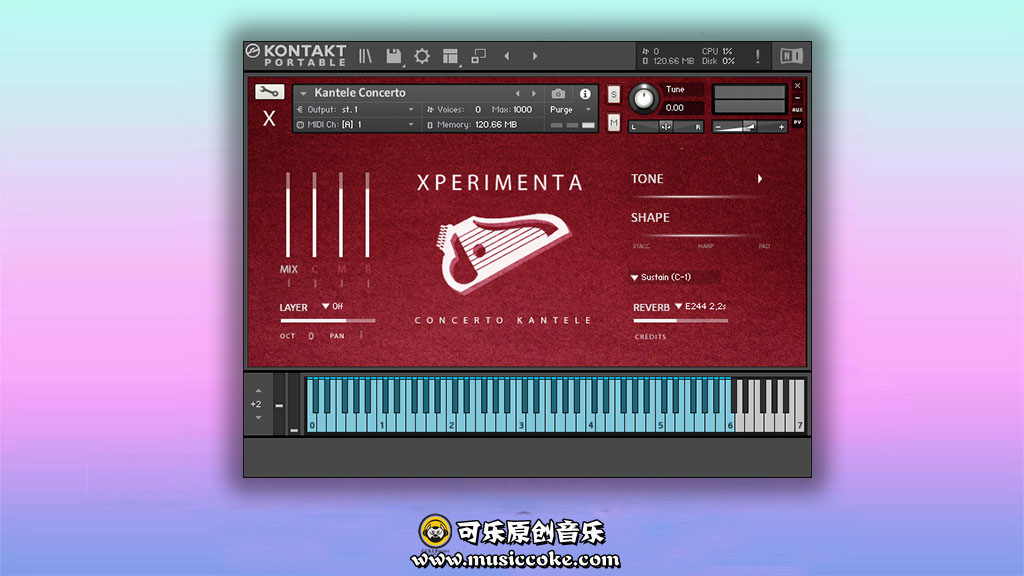Screen dimensions: 1024x576
Task: Expand the TONE section arrow
Action: (760, 178)
